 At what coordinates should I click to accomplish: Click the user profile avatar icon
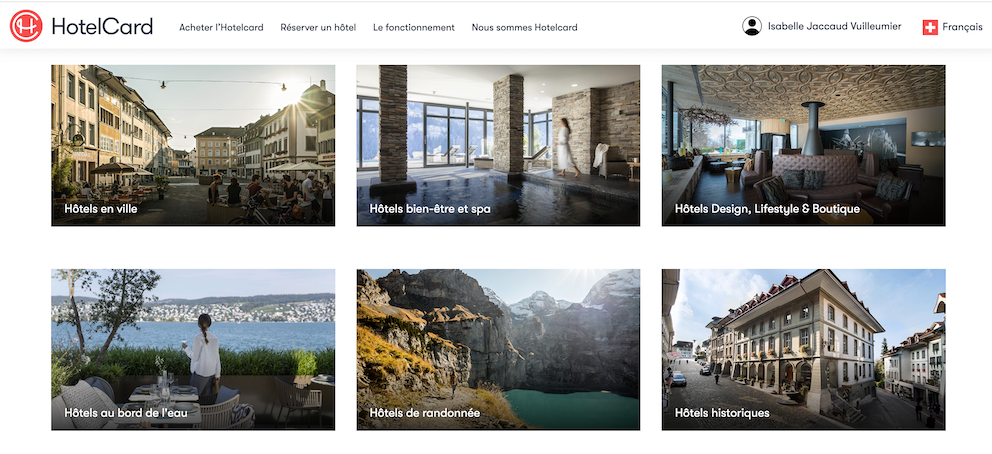[x=752, y=27]
